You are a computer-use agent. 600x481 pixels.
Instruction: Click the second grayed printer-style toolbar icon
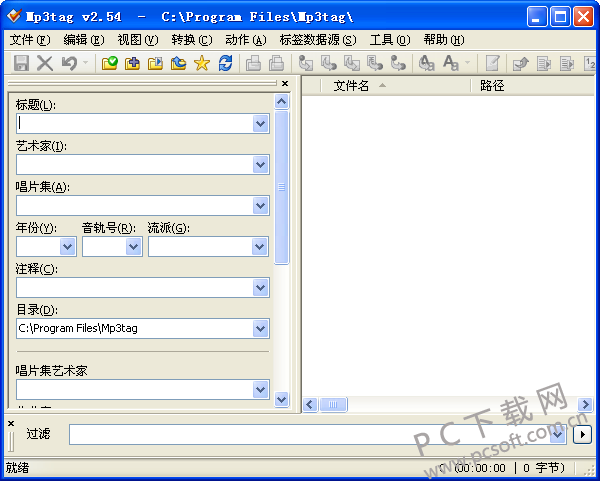276,63
